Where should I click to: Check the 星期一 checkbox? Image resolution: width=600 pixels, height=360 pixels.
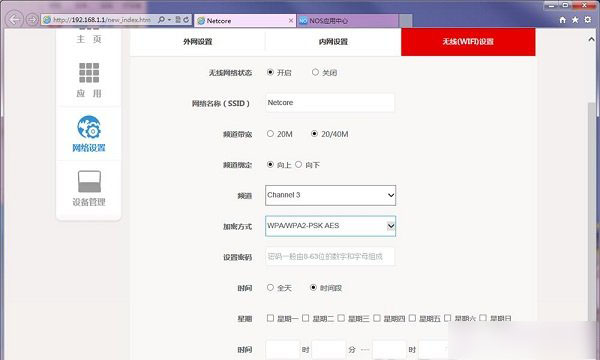tap(271, 318)
